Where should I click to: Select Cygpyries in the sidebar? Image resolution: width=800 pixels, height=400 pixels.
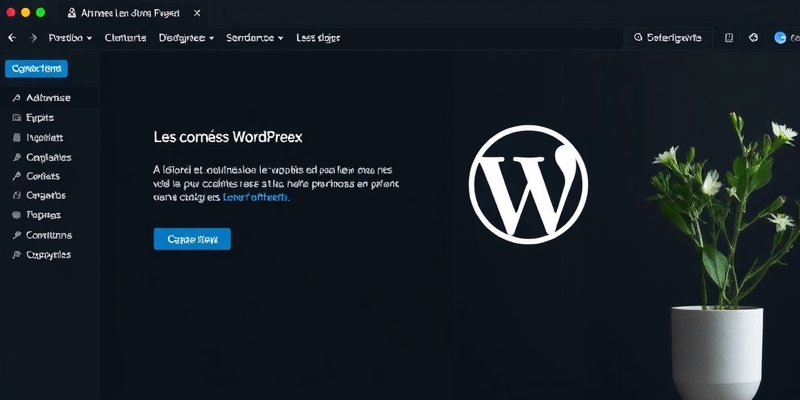(x=49, y=255)
